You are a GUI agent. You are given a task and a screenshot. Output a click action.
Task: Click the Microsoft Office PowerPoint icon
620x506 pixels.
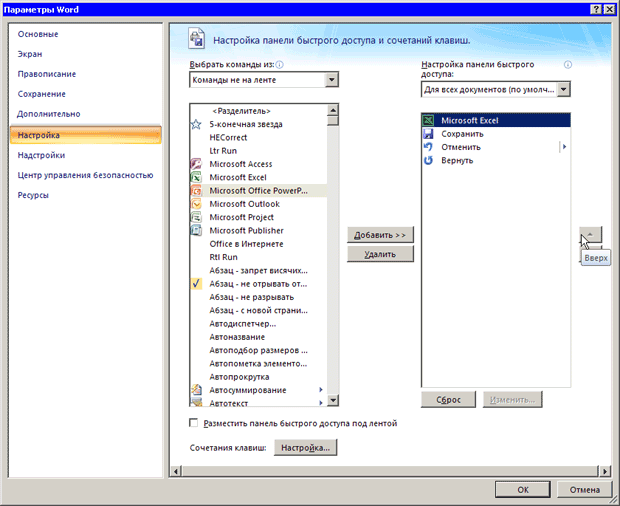tap(196, 191)
